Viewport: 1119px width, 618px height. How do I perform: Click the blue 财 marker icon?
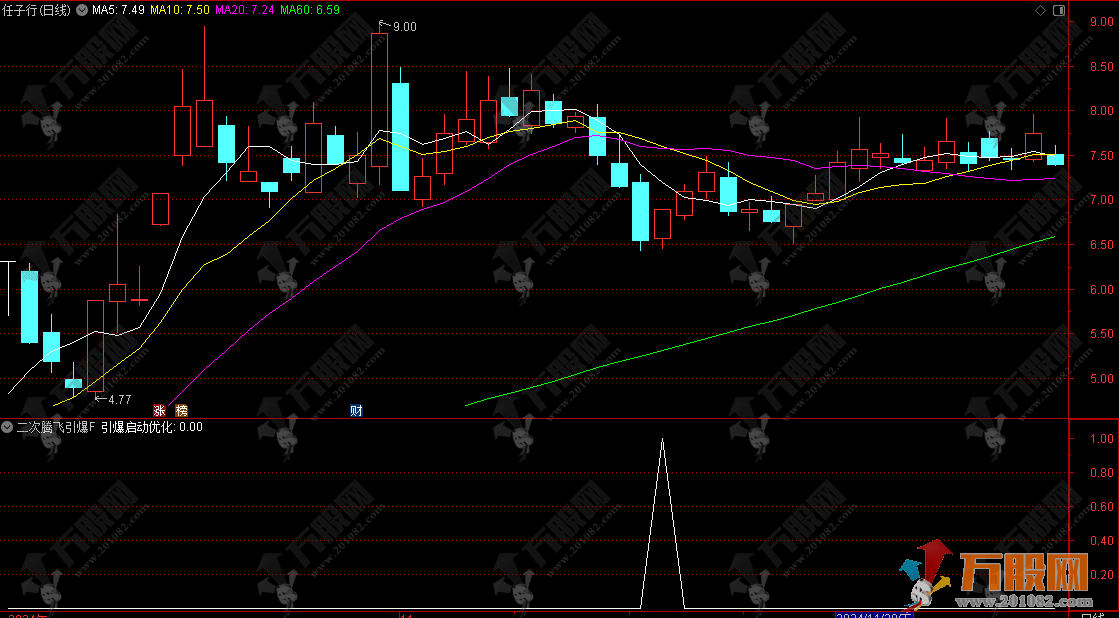[356, 410]
